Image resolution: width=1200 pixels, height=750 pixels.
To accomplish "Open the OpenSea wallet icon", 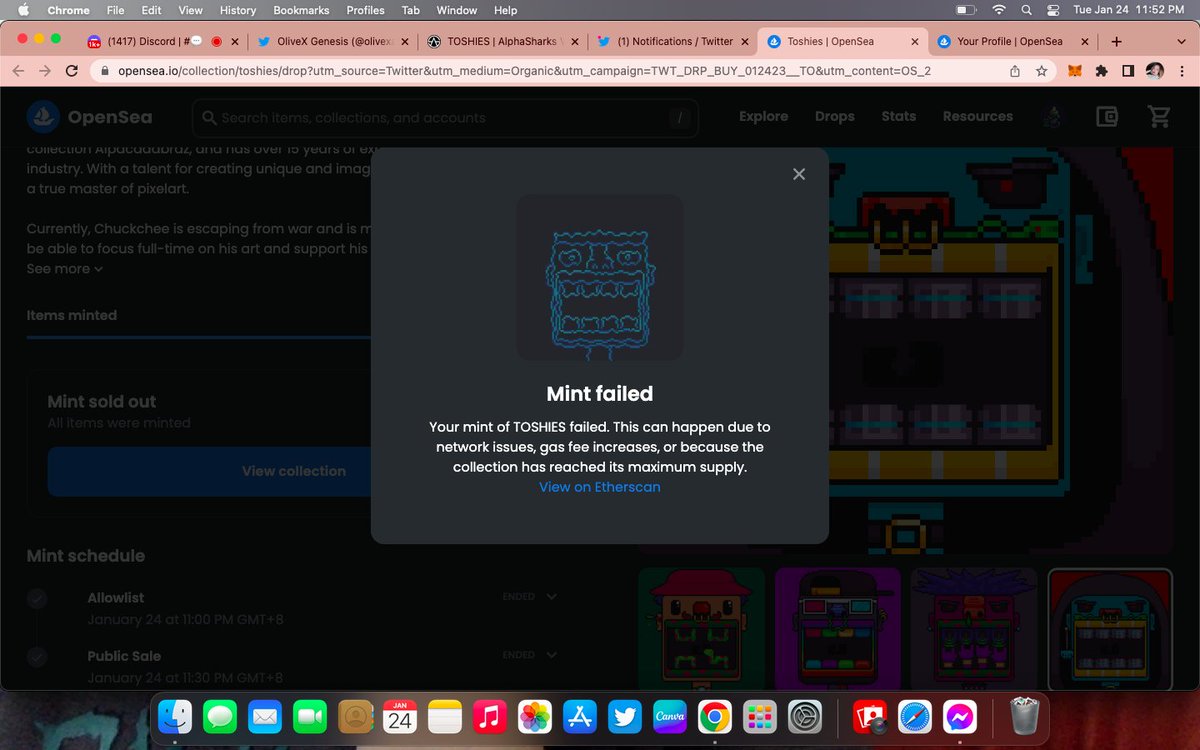I will (x=1106, y=116).
